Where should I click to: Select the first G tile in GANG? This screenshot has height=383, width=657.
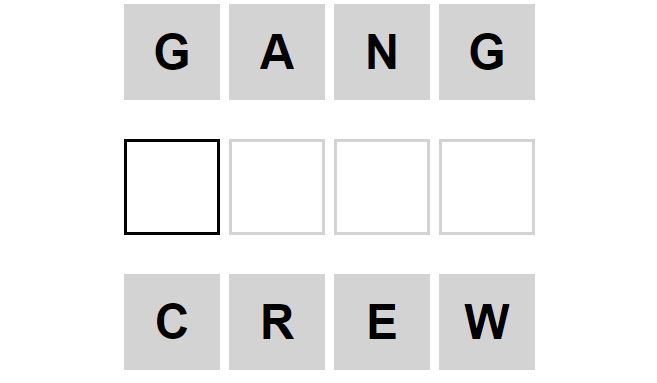point(172,52)
